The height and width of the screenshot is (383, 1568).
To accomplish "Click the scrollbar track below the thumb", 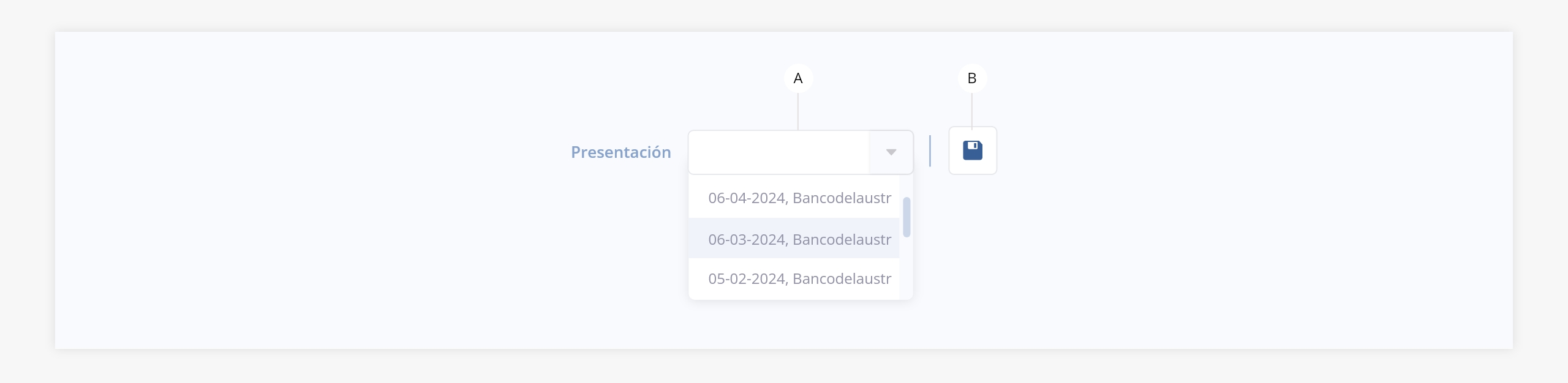I will tap(907, 269).
